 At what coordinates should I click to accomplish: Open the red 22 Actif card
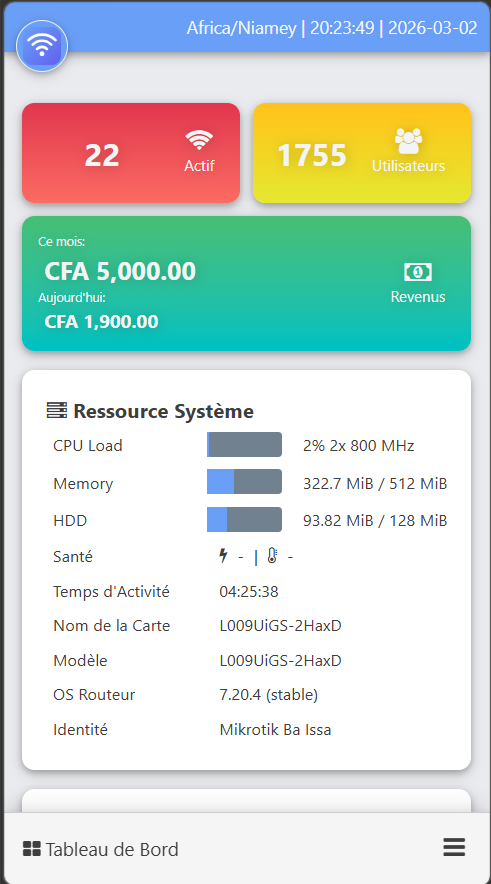click(131, 153)
